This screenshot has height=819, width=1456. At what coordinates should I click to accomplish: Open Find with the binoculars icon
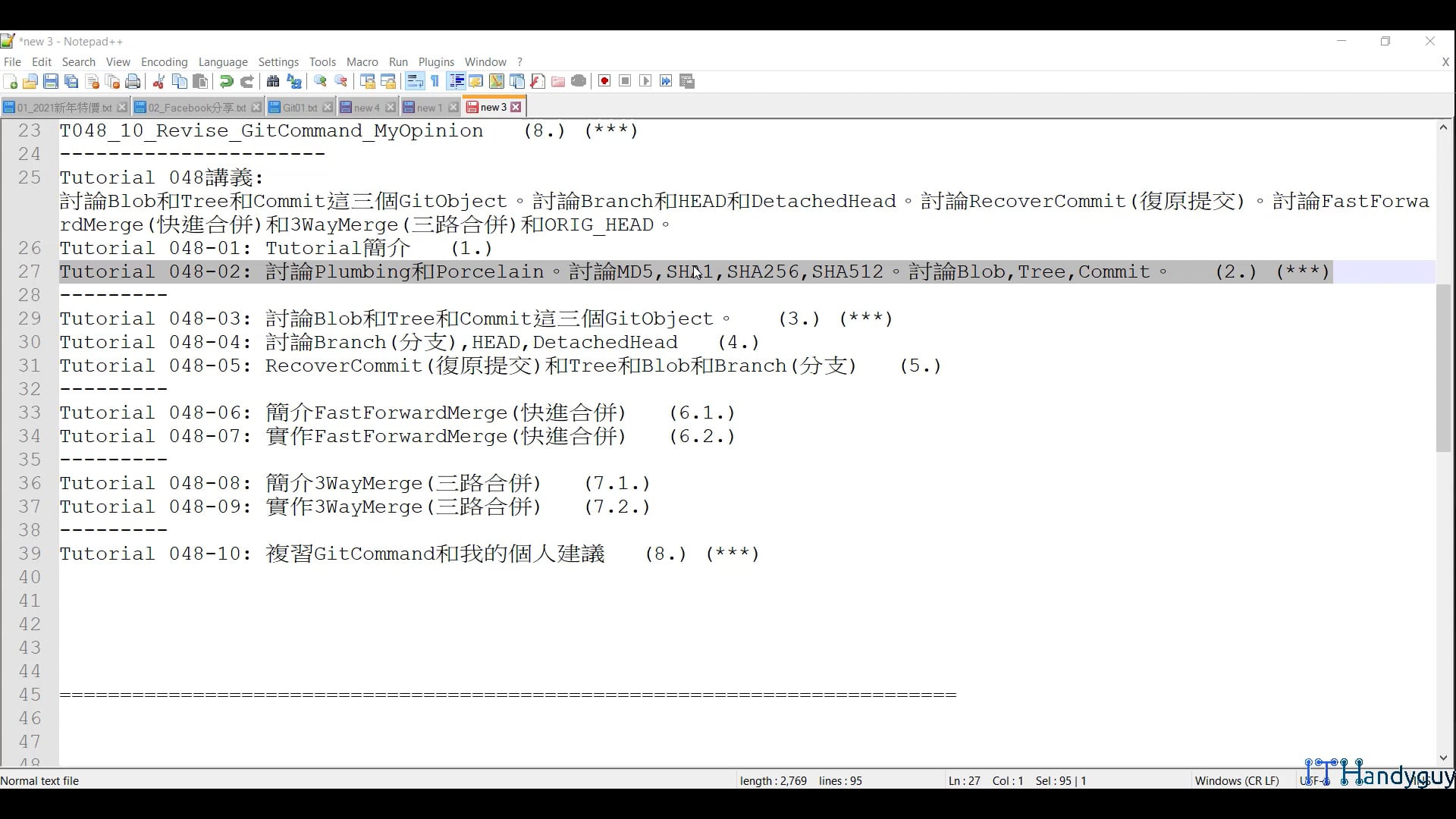click(273, 81)
